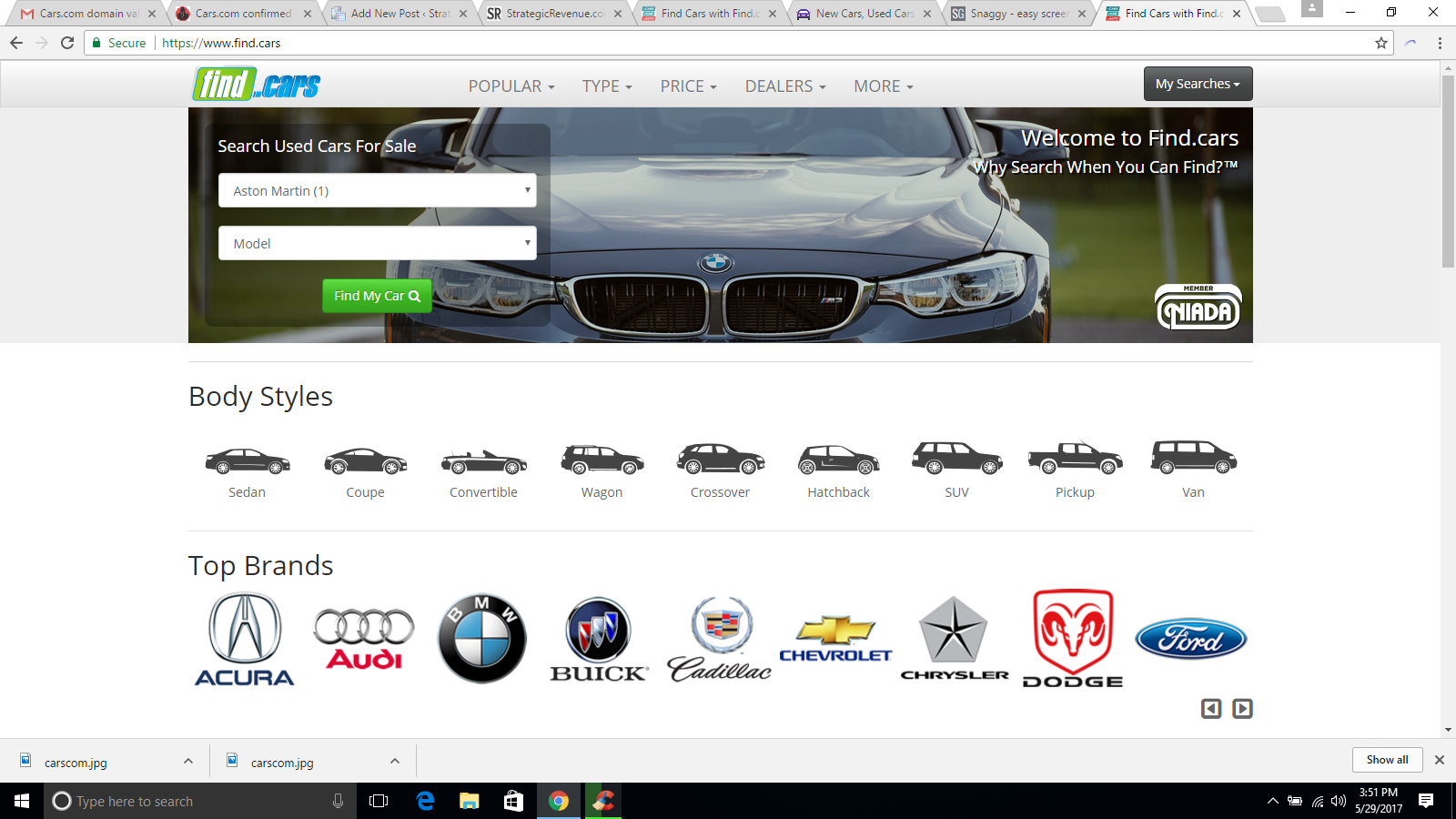Viewport: 1456px width, 819px height.
Task: Open File Explorer from the taskbar
Action: click(469, 801)
